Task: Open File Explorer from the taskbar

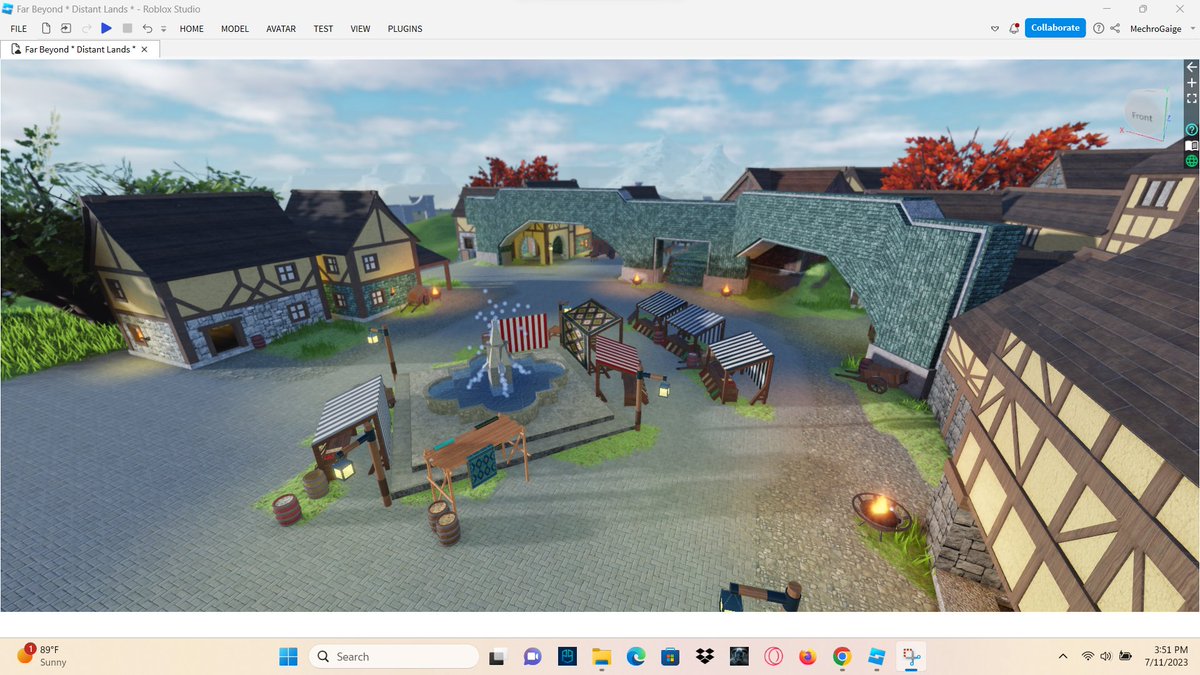Action: point(601,657)
